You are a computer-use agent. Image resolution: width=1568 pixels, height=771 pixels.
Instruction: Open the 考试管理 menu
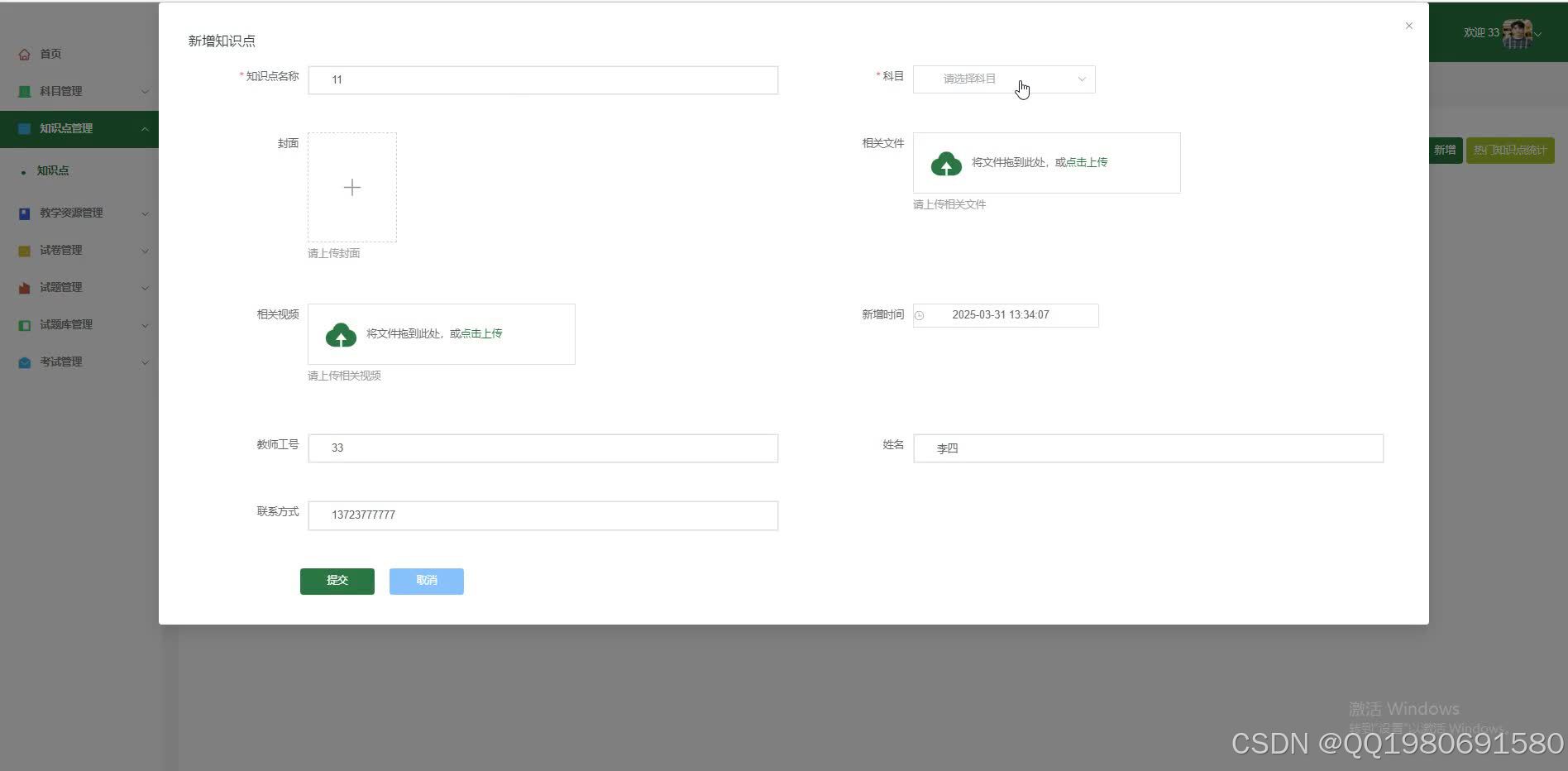coord(79,362)
